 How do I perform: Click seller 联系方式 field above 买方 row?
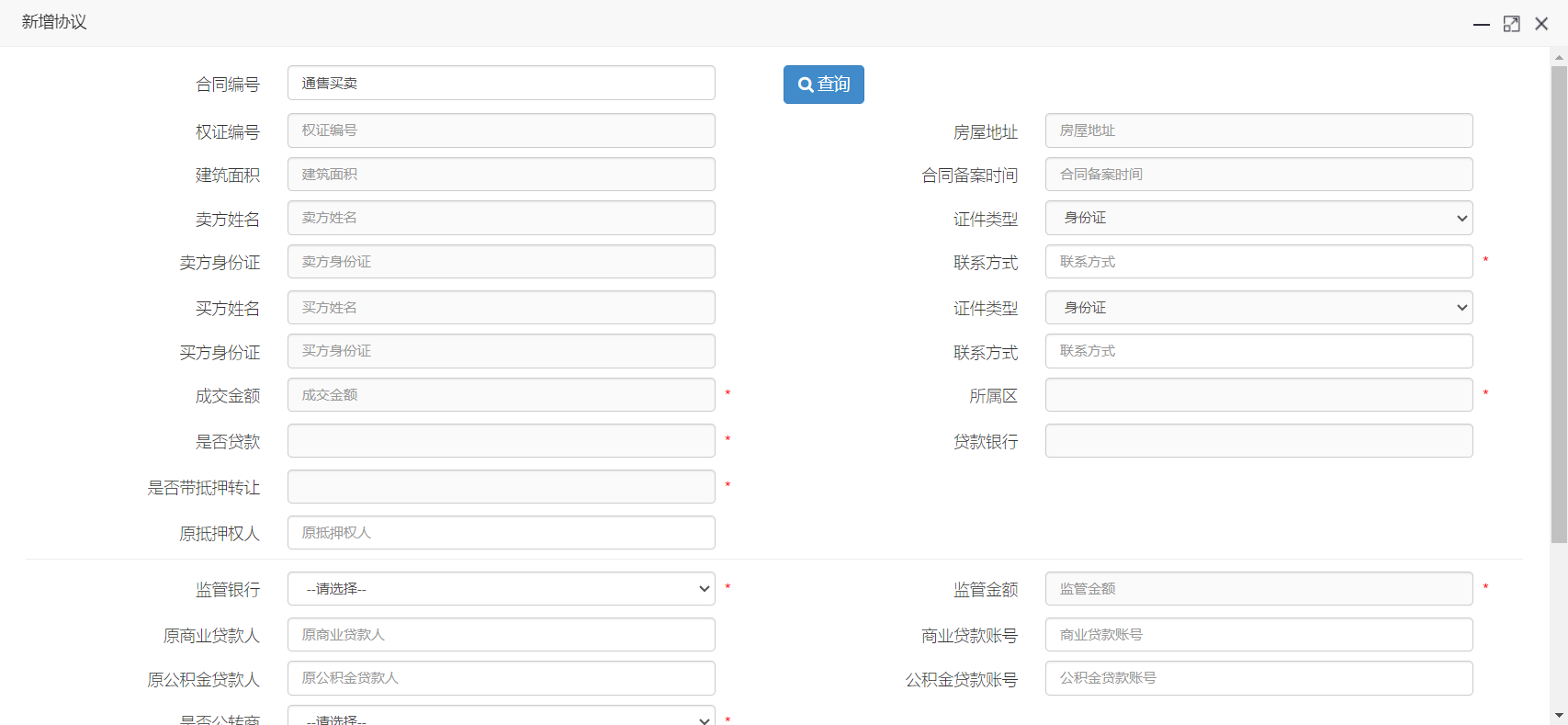click(x=1259, y=262)
